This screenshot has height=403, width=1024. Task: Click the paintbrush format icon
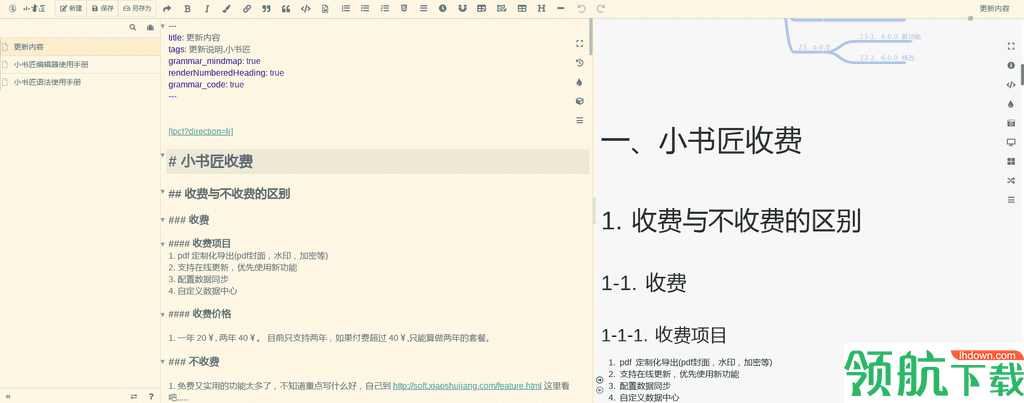click(x=227, y=8)
